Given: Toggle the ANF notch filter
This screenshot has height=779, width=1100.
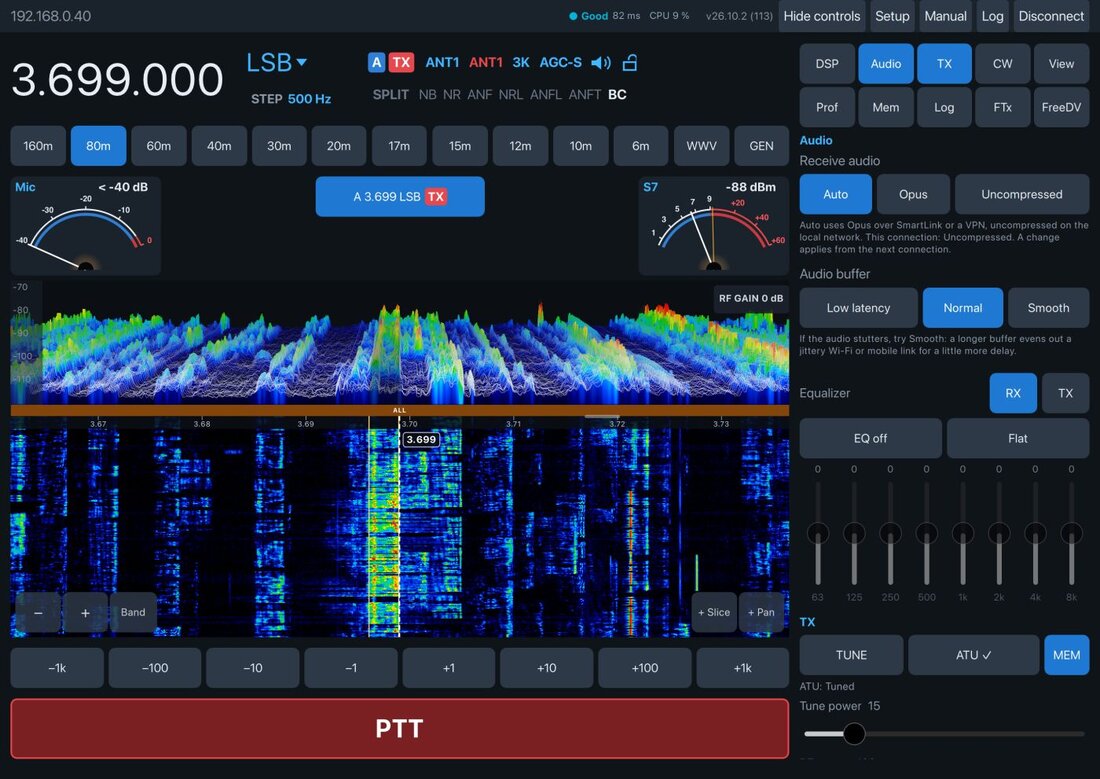Looking at the screenshot, I should (x=480, y=95).
